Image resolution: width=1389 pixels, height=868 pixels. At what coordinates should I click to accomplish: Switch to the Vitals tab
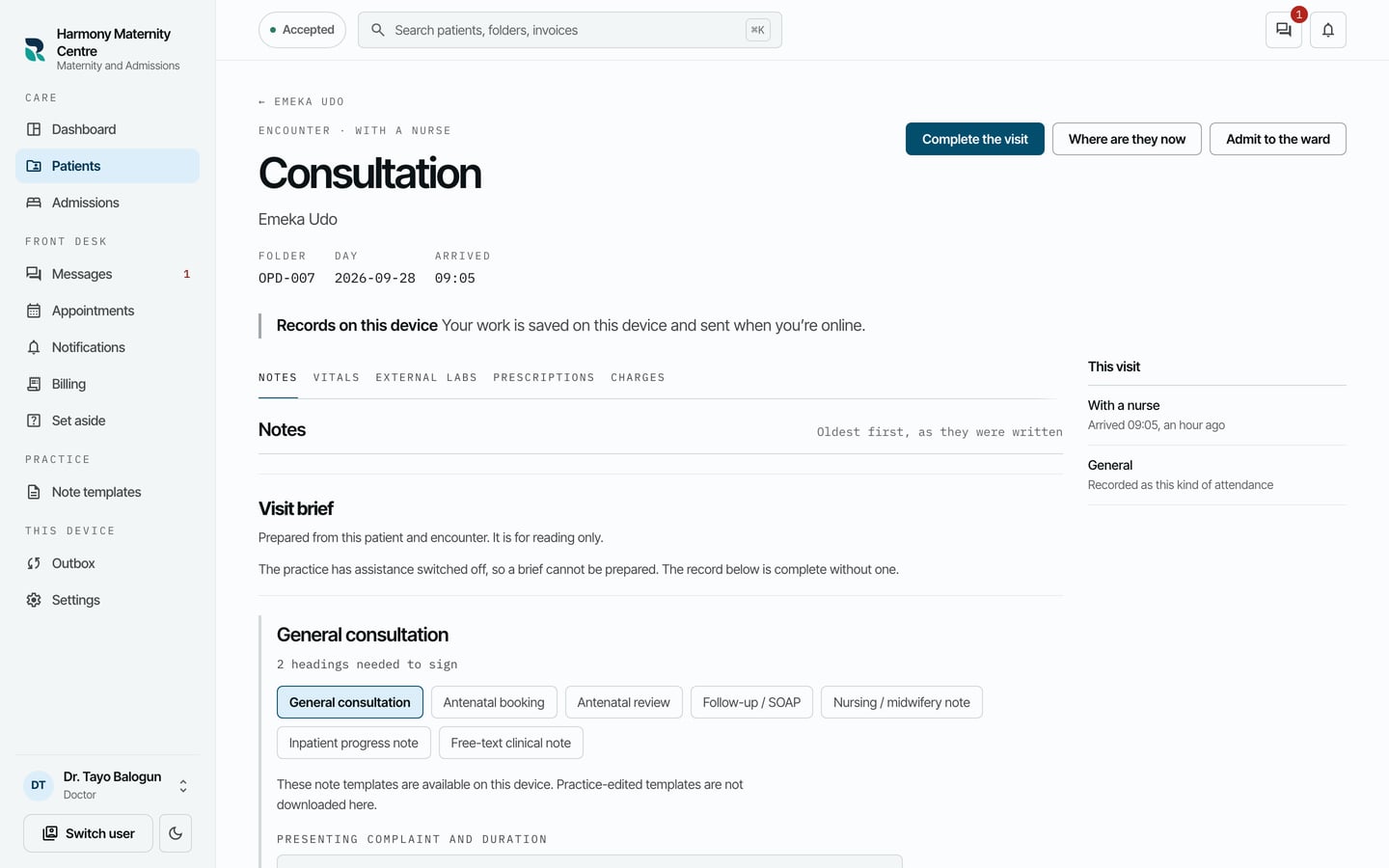(336, 377)
